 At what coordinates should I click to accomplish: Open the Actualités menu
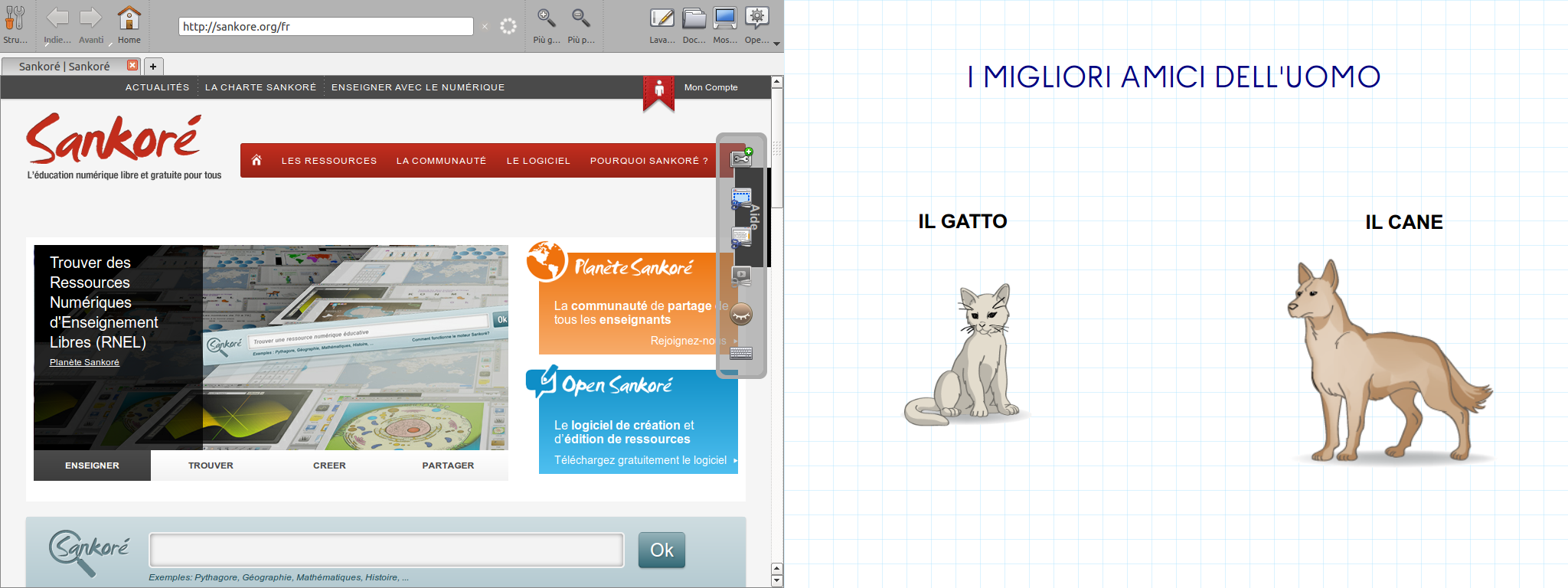point(157,87)
